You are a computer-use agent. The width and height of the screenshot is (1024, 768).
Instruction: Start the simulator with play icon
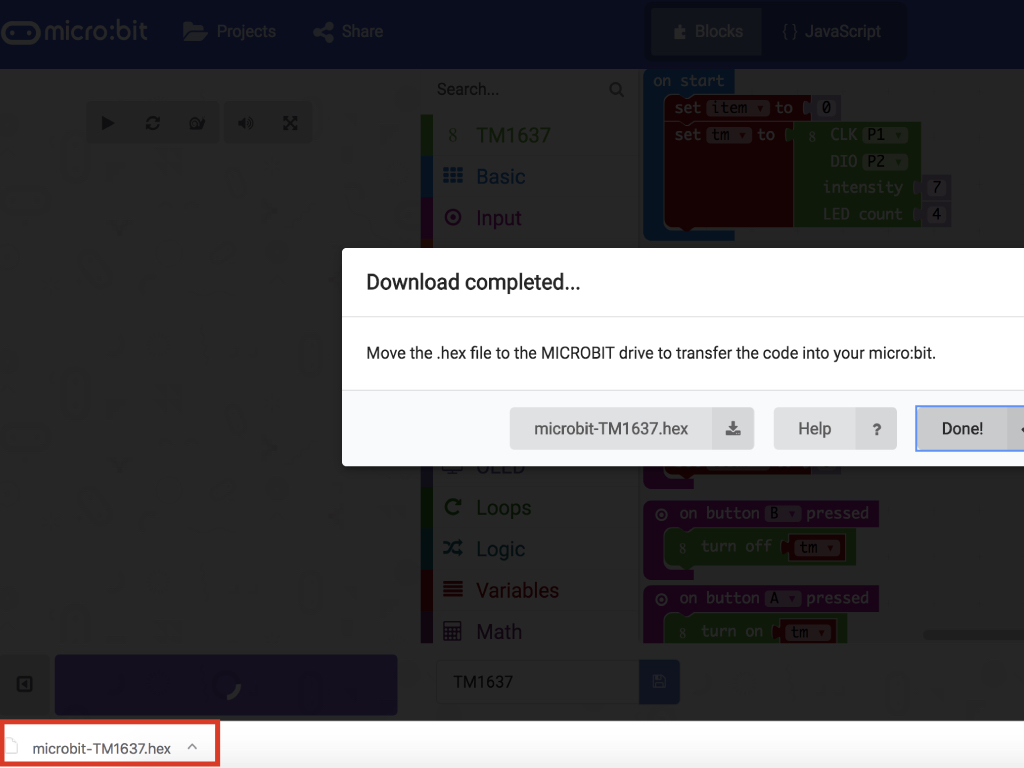(108, 123)
